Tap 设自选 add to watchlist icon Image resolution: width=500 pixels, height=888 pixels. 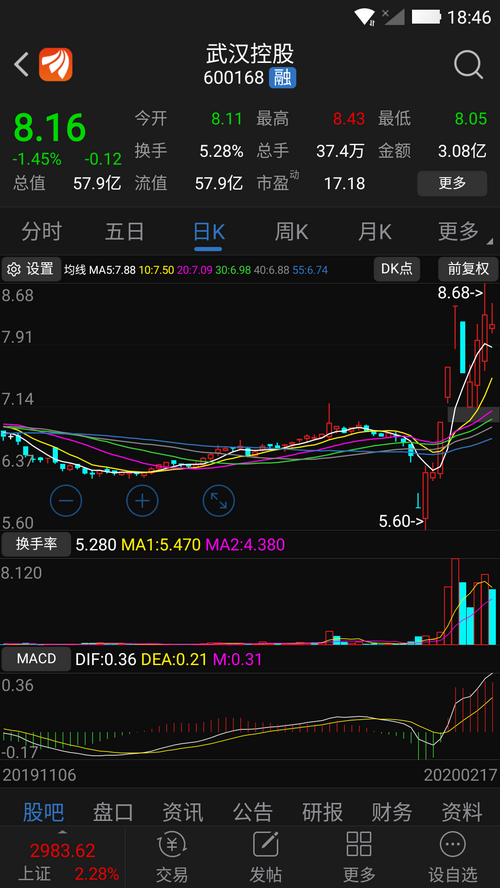pyautogui.click(x=452, y=846)
